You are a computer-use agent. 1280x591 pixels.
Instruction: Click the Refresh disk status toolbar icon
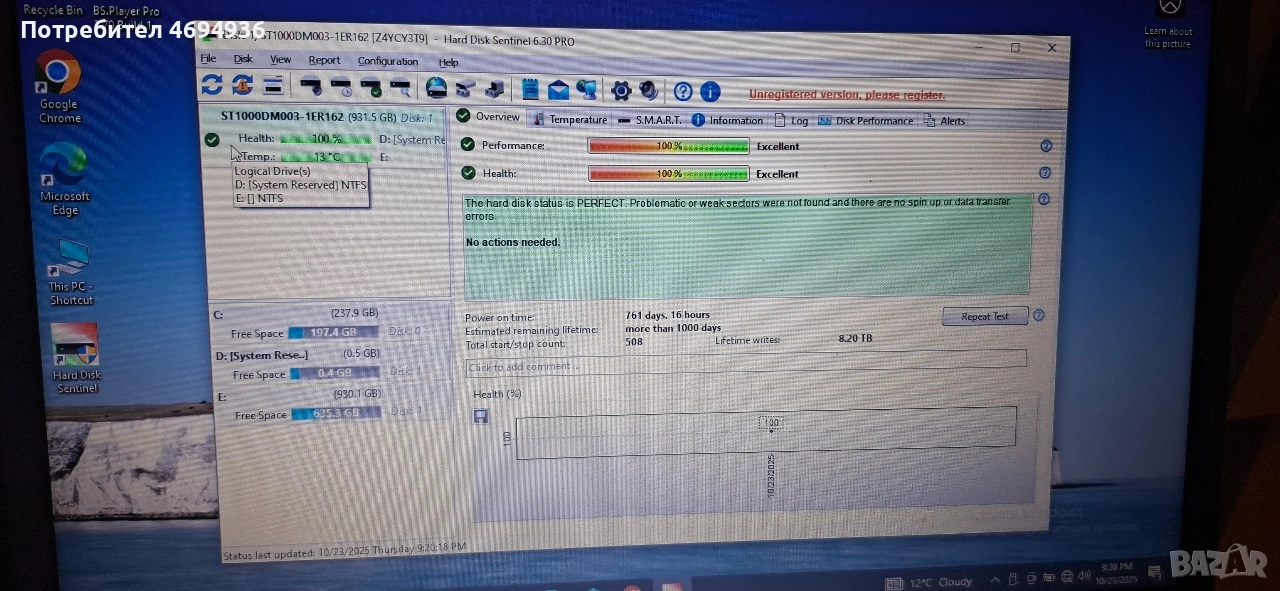tap(212, 86)
